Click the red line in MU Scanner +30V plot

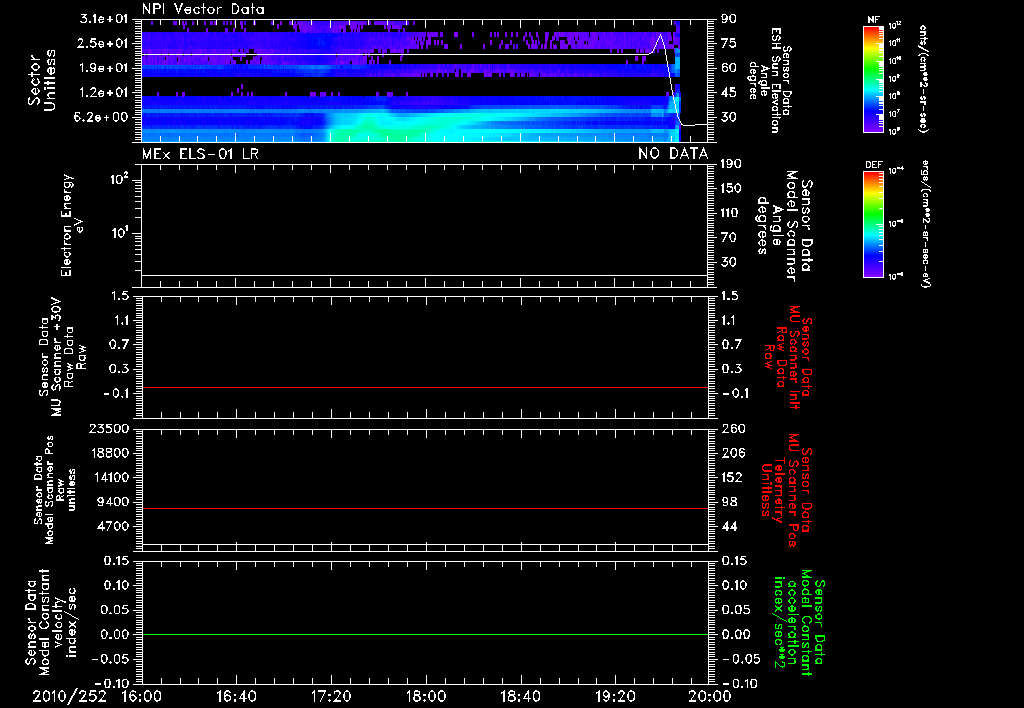coord(424,387)
